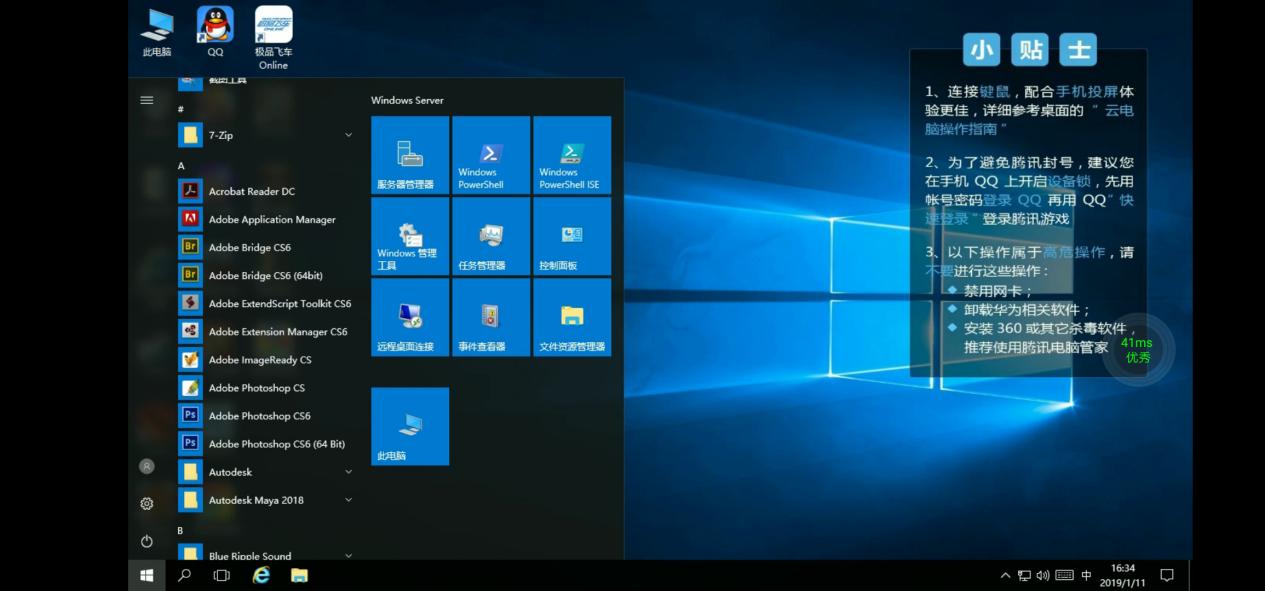Image resolution: width=1265 pixels, height=591 pixels.
Task: Show hidden system tray icons
Action: (x=1005, y=575)
